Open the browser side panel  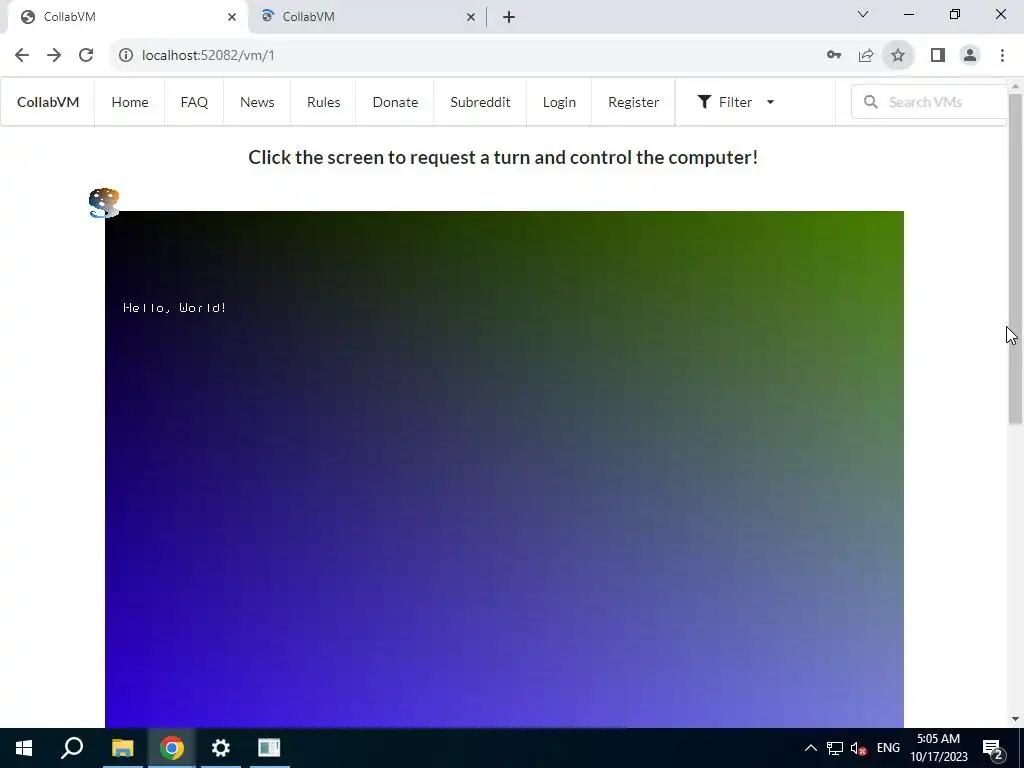(x=938, y=55)
